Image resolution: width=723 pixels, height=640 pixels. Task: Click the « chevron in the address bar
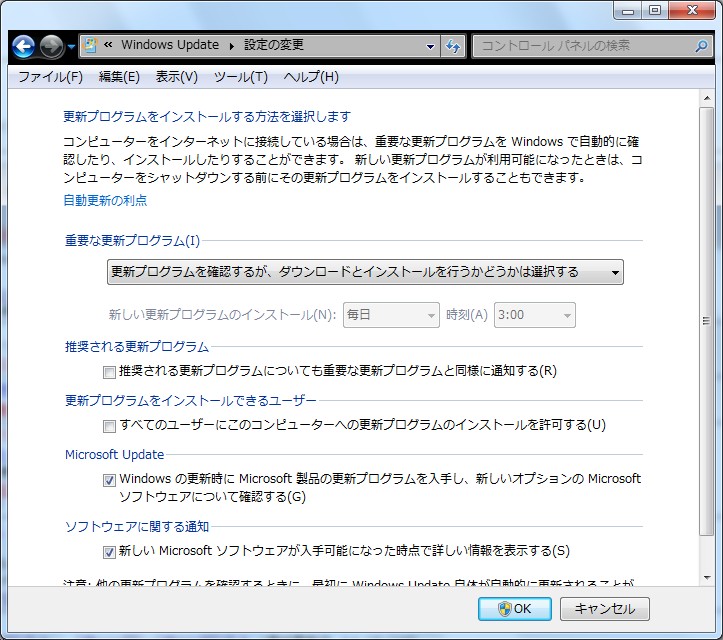tap(108, 45)
